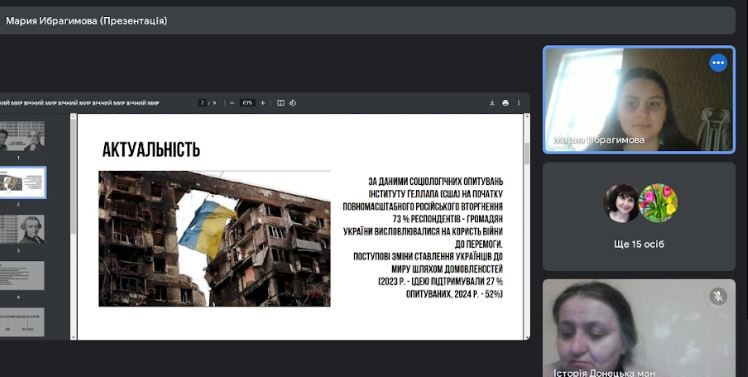Click the PDF page vertical scrollbar
Image resolution: width=748 pixels, height=377 pixels.
pos(527,227)
